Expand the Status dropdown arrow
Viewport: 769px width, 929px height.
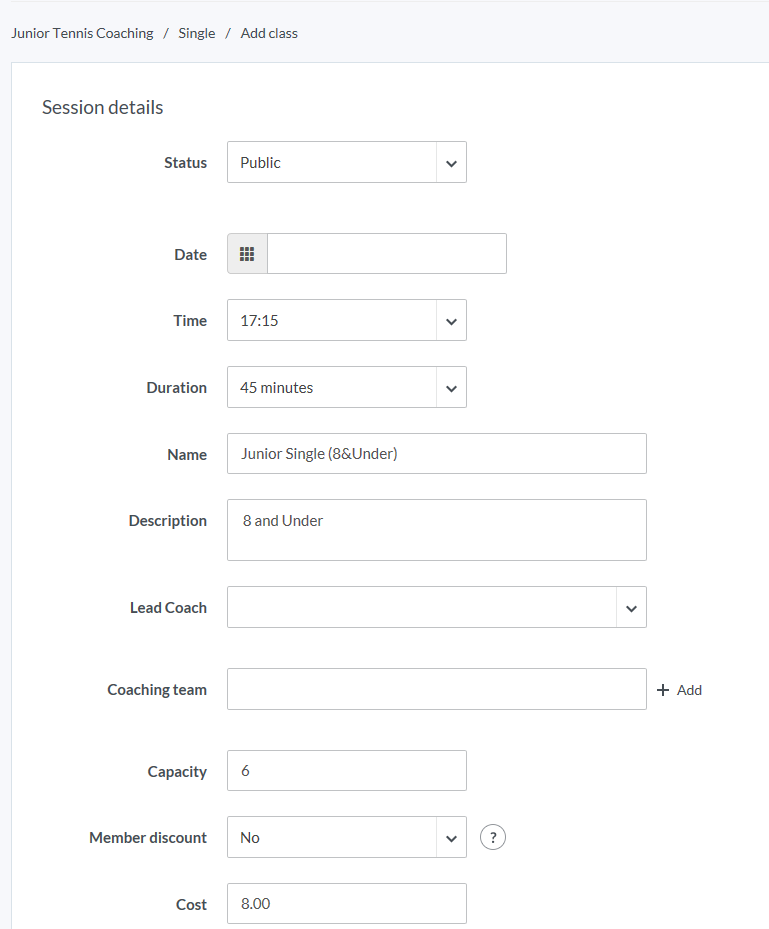click(451, 163)
